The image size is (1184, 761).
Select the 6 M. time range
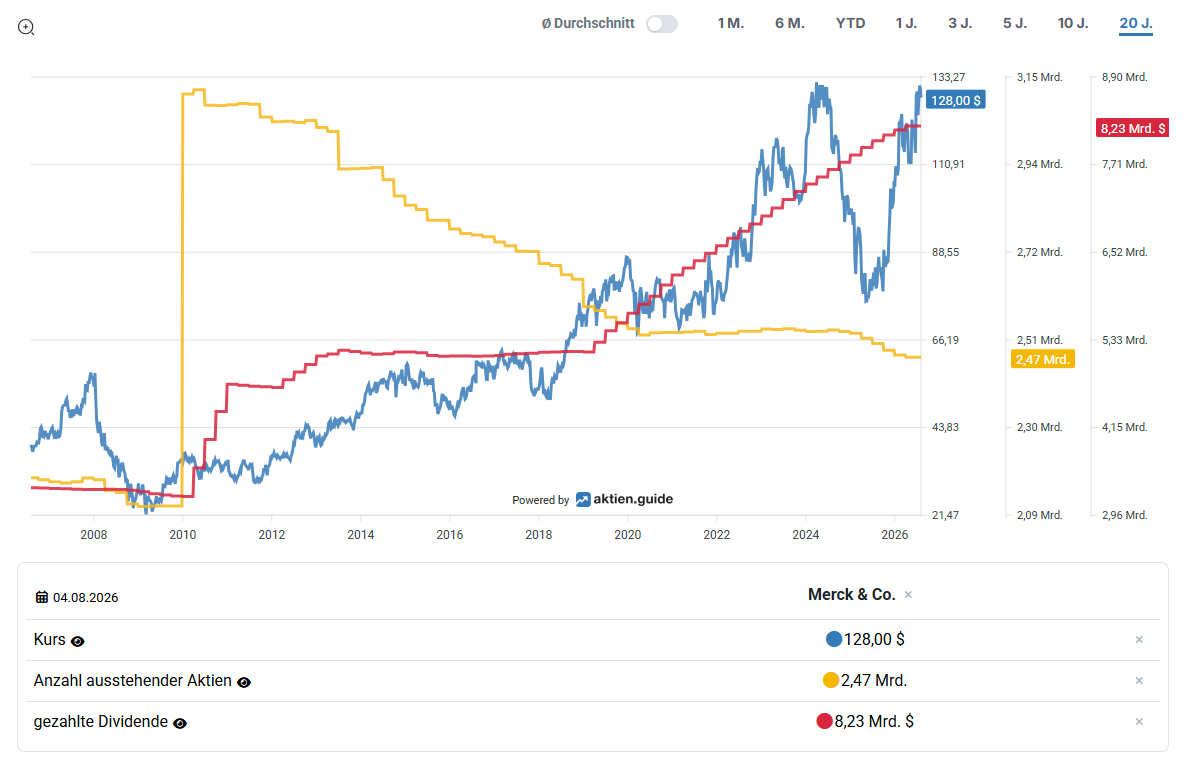click(x=790, y=23)
